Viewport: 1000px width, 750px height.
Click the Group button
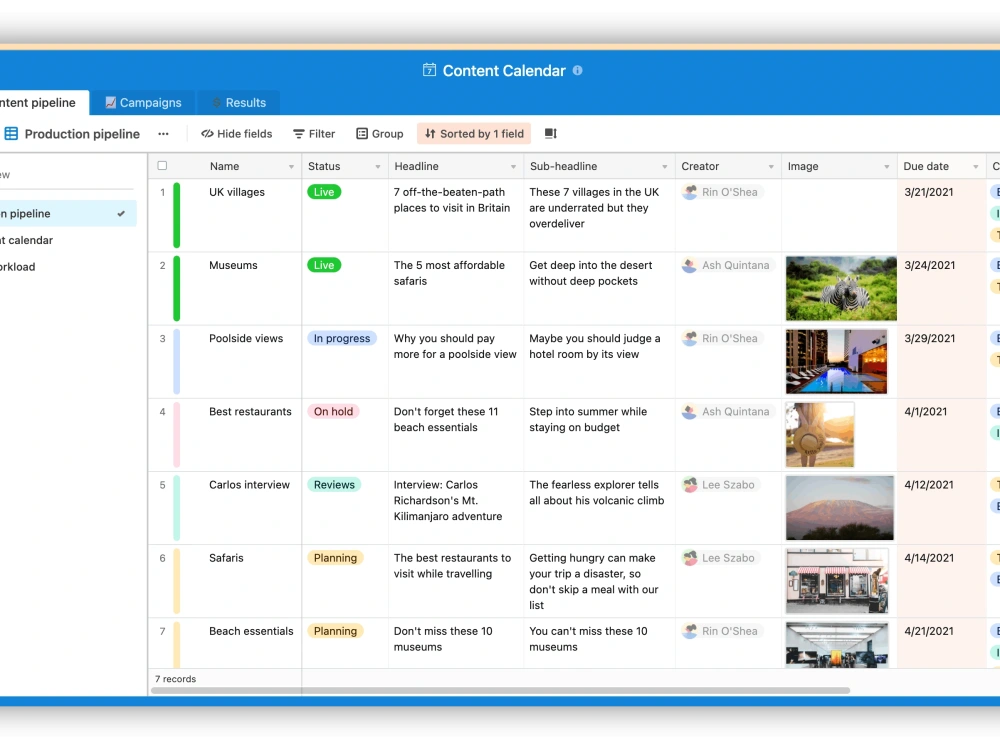380,134
